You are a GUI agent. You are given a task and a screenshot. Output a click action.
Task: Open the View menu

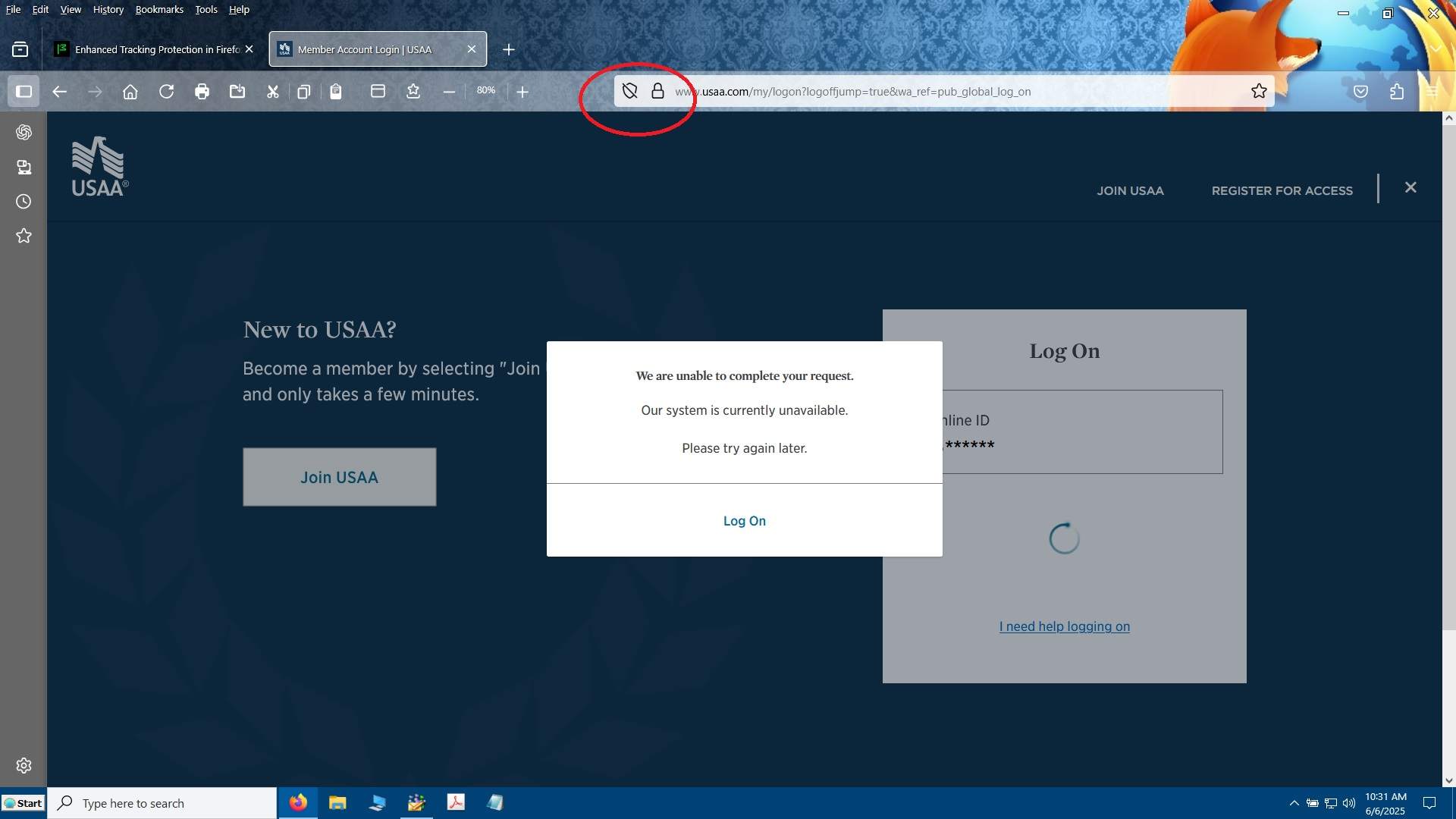click(x=71, y=9)
